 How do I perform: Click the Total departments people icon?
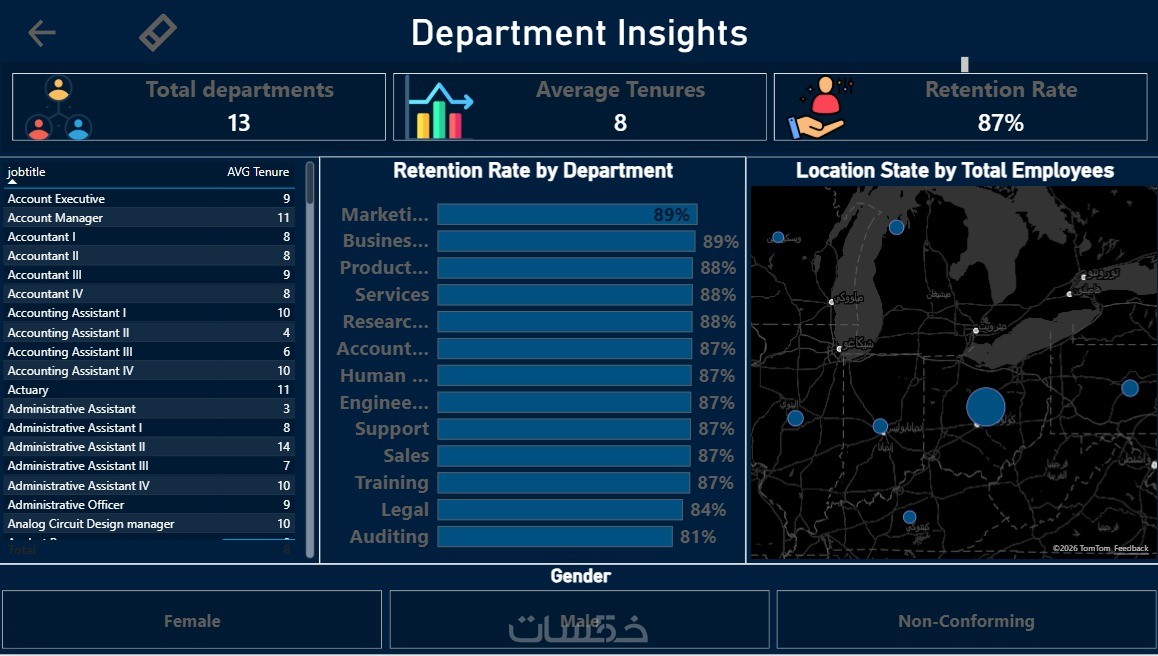58,108
